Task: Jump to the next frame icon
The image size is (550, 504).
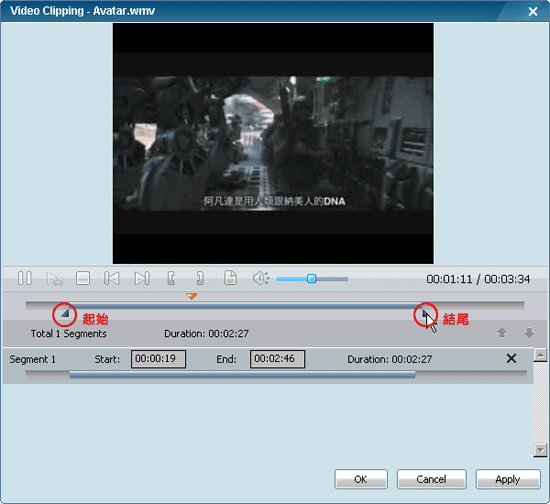Action: (142, 278)
